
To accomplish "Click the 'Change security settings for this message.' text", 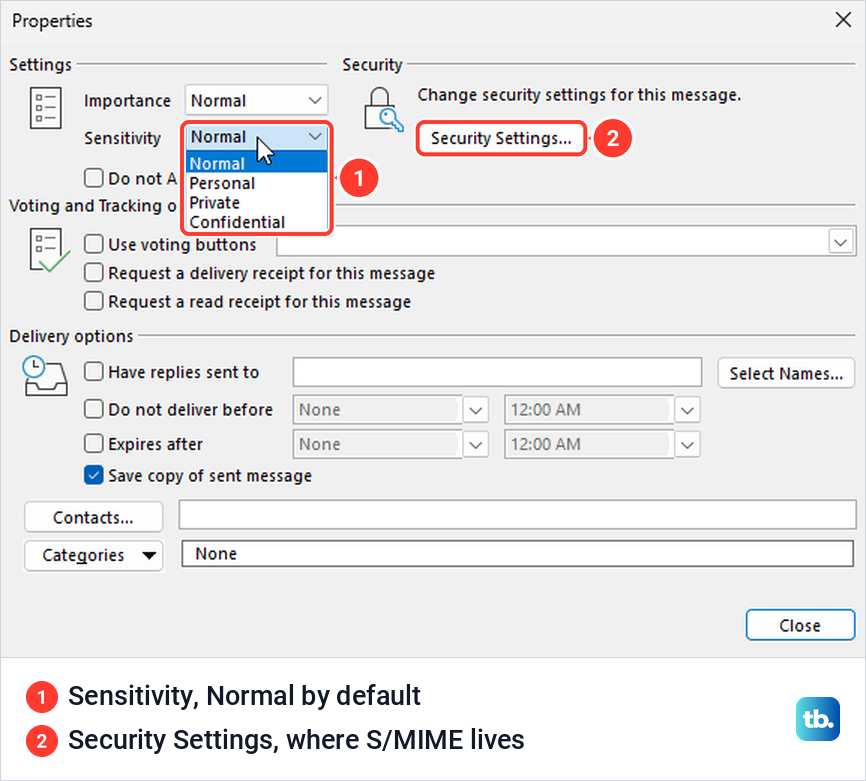I will [579, 95].
